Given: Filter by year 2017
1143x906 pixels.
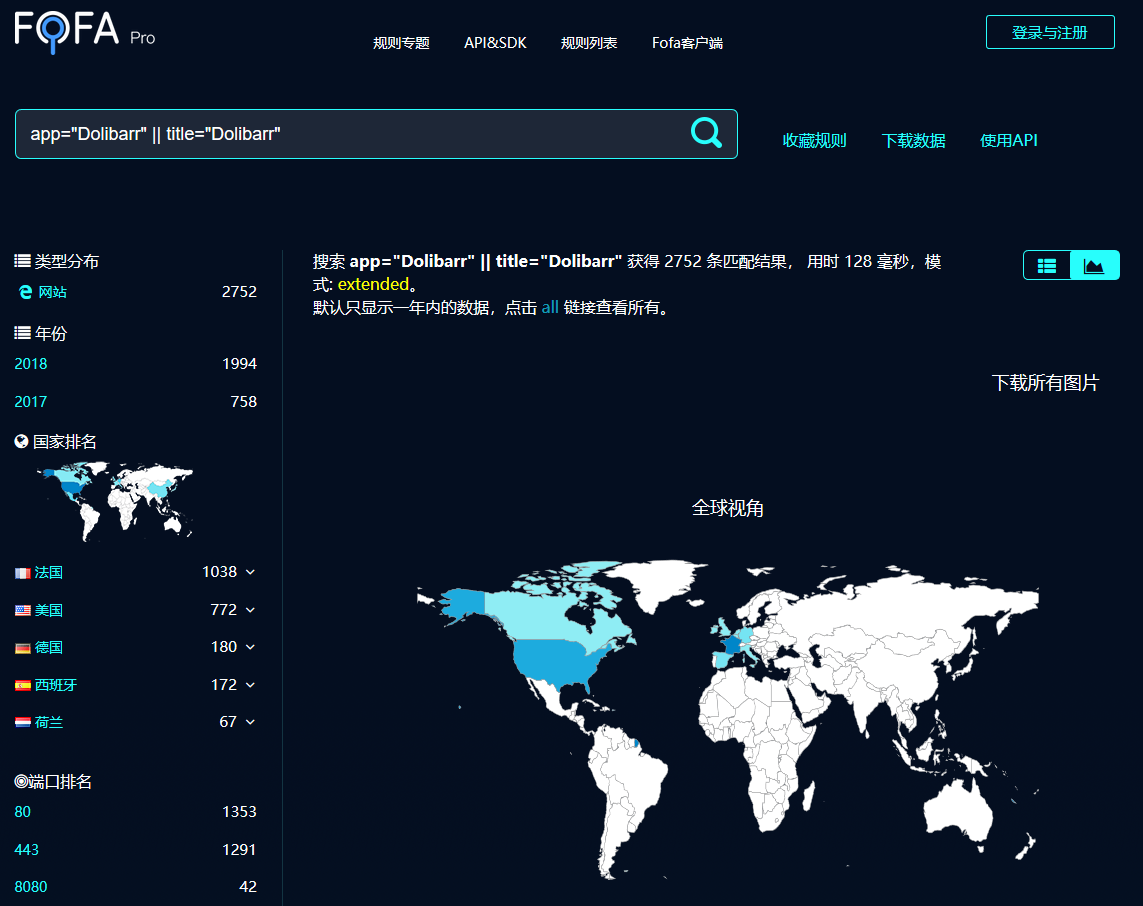Looking at the screenshot, I should (31, 402).
